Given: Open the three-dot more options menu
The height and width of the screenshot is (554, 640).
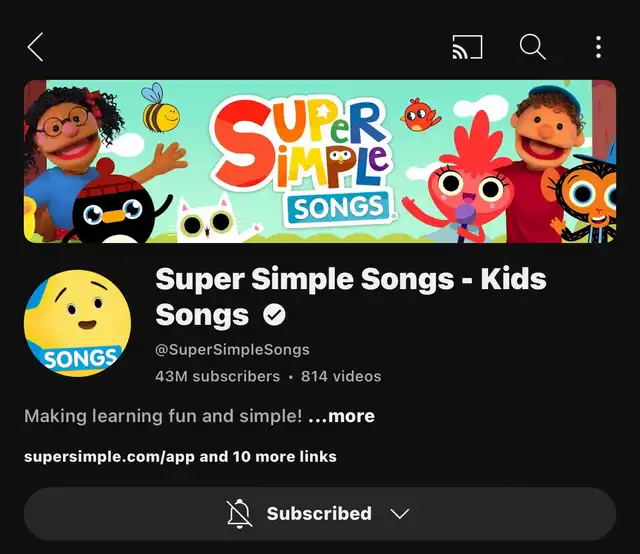Looking at the screenshot, I should [x=598, y=47].
